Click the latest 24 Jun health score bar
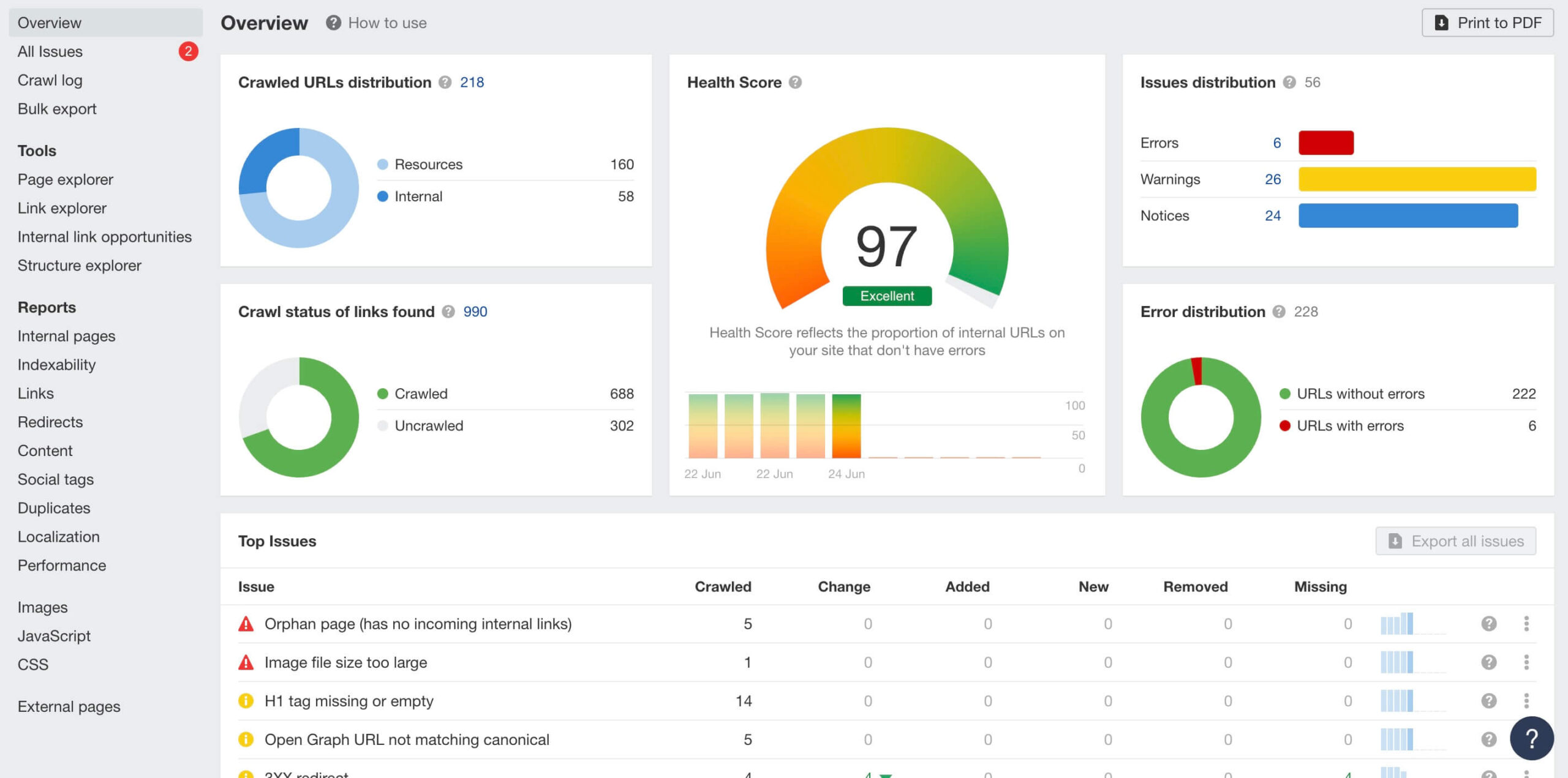 click(x=846, y=426)
